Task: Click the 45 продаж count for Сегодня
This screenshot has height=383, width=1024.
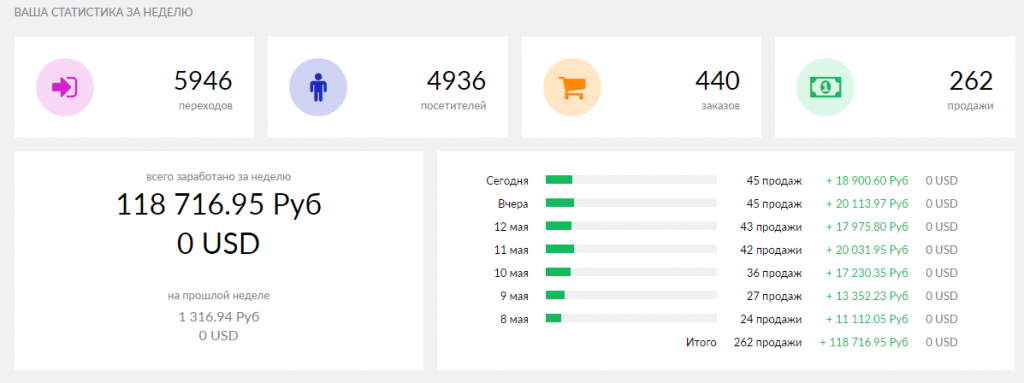Action: pos(774,181)
